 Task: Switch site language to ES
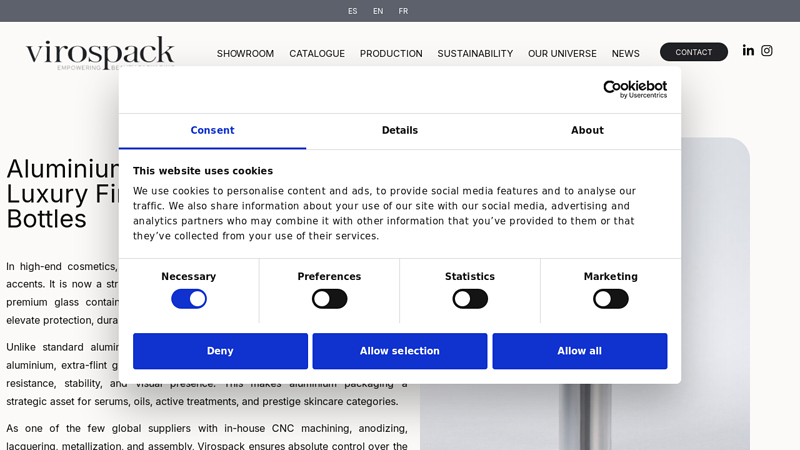352,11
